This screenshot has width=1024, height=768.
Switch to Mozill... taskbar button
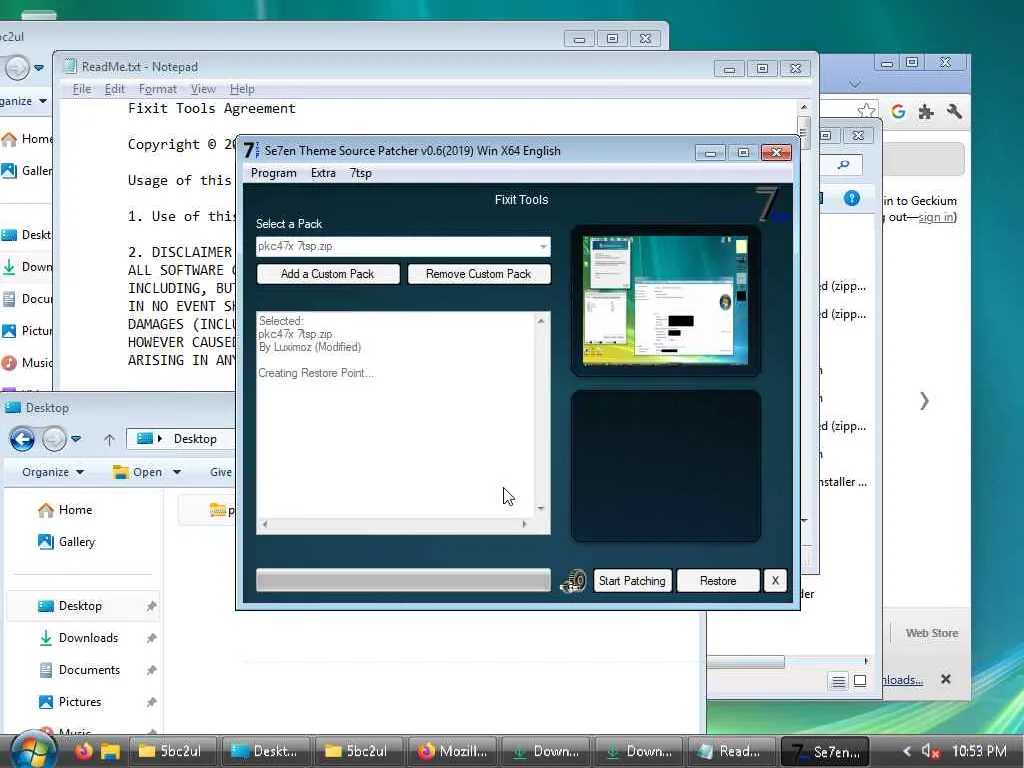click(453, 752)
